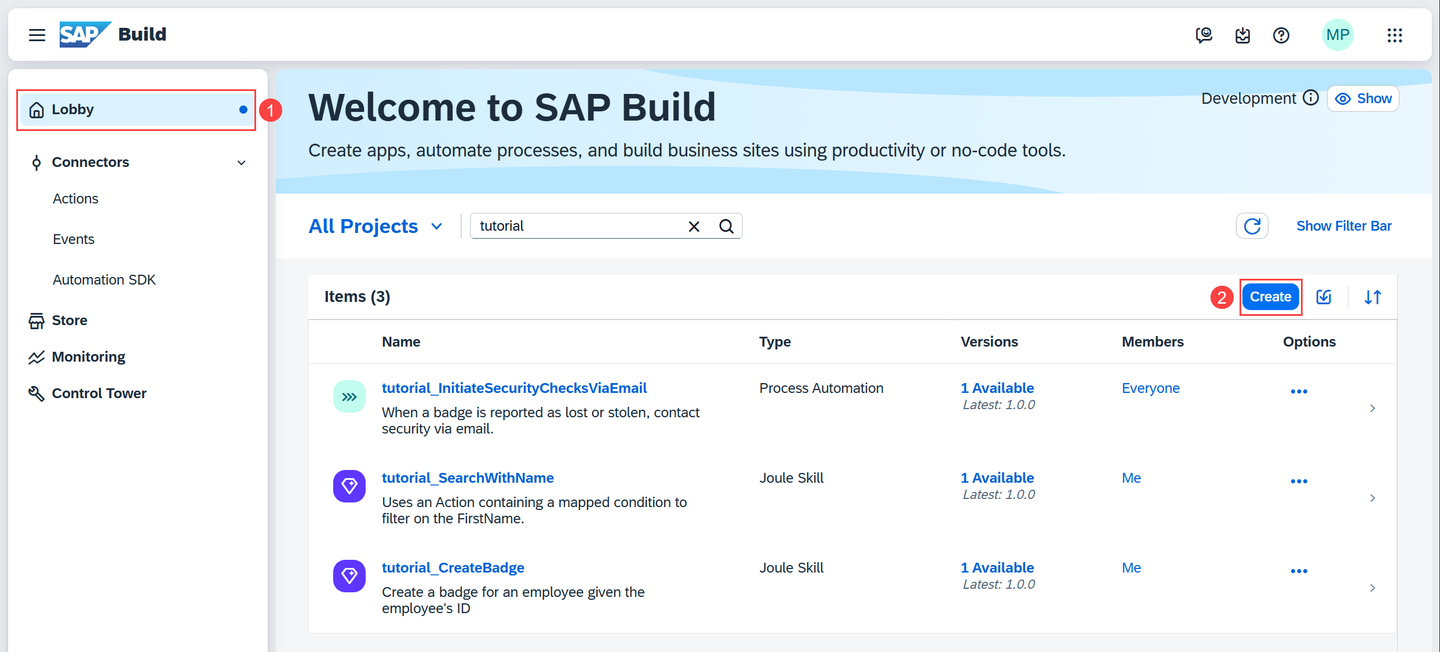
Task: Open options for tutorial_InitiateSecurityChecksViaEmail
Action: [x=1299, y=392]
